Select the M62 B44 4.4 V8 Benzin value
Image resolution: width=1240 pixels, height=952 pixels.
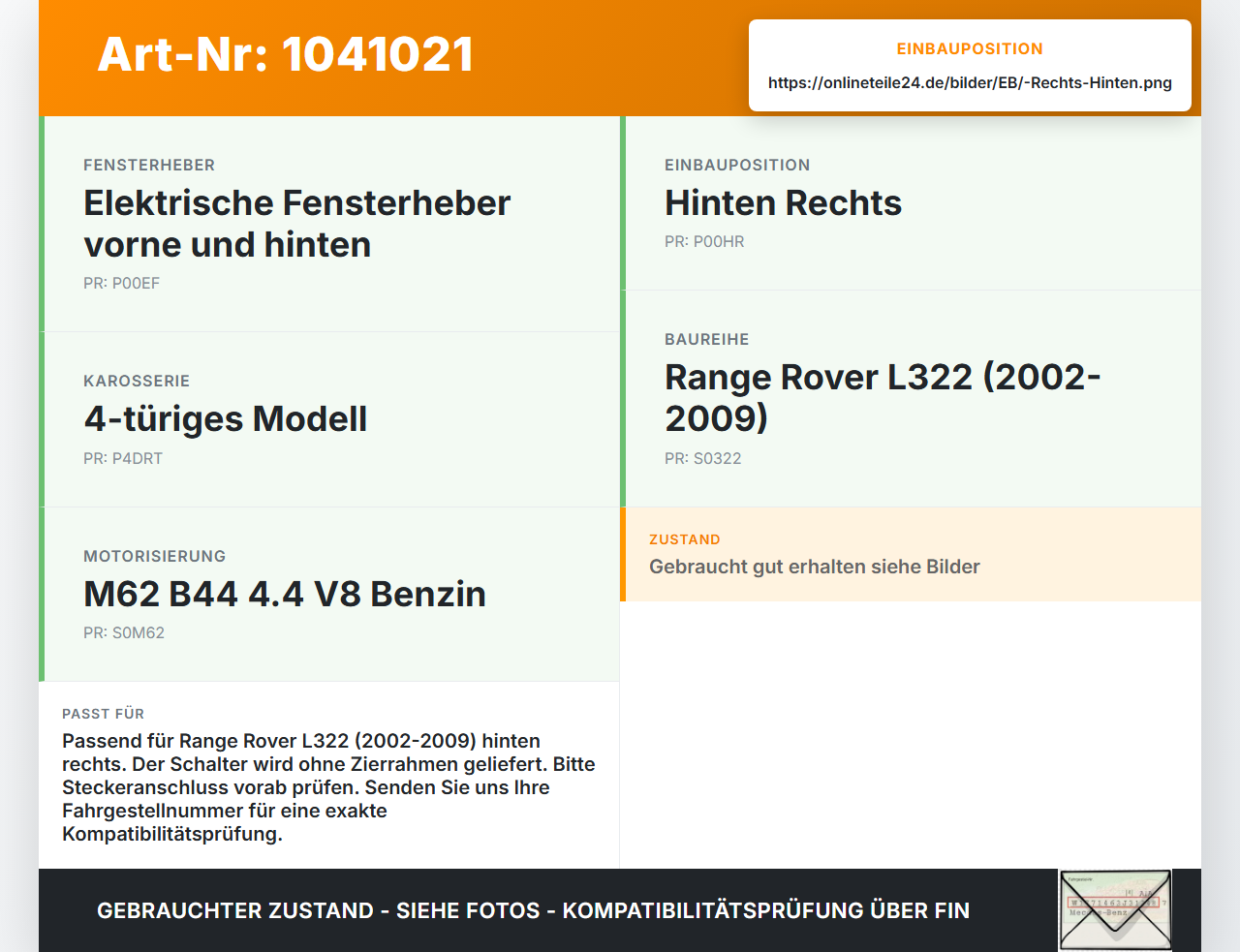tap(285, 594)
